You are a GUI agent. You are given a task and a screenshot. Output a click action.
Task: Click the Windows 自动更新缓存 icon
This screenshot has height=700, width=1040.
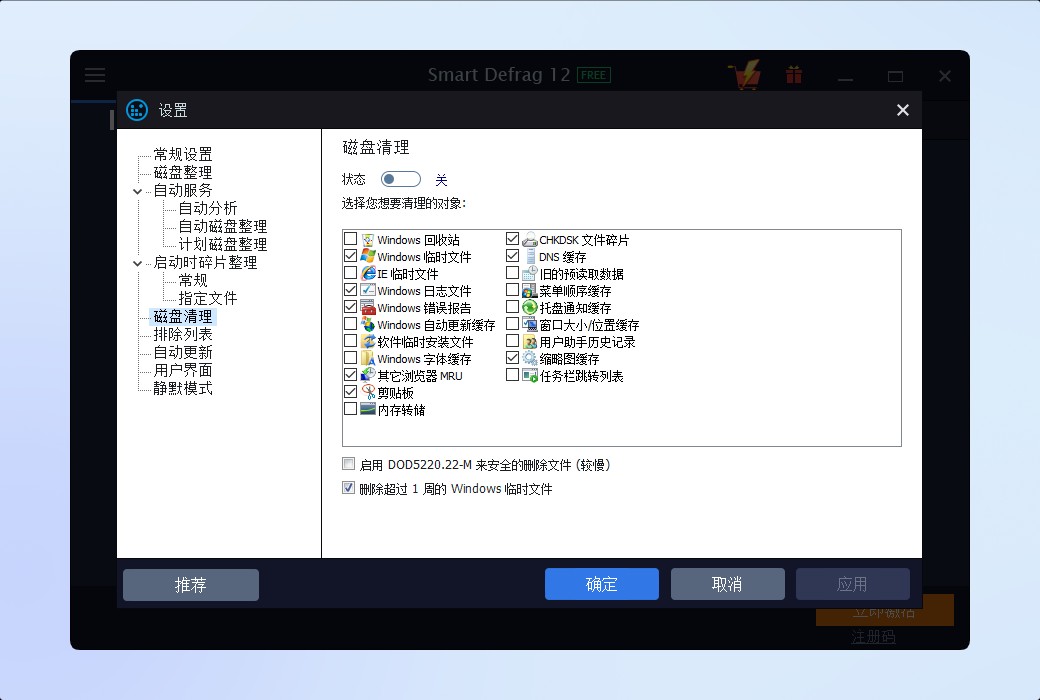(x=368, y=325)
